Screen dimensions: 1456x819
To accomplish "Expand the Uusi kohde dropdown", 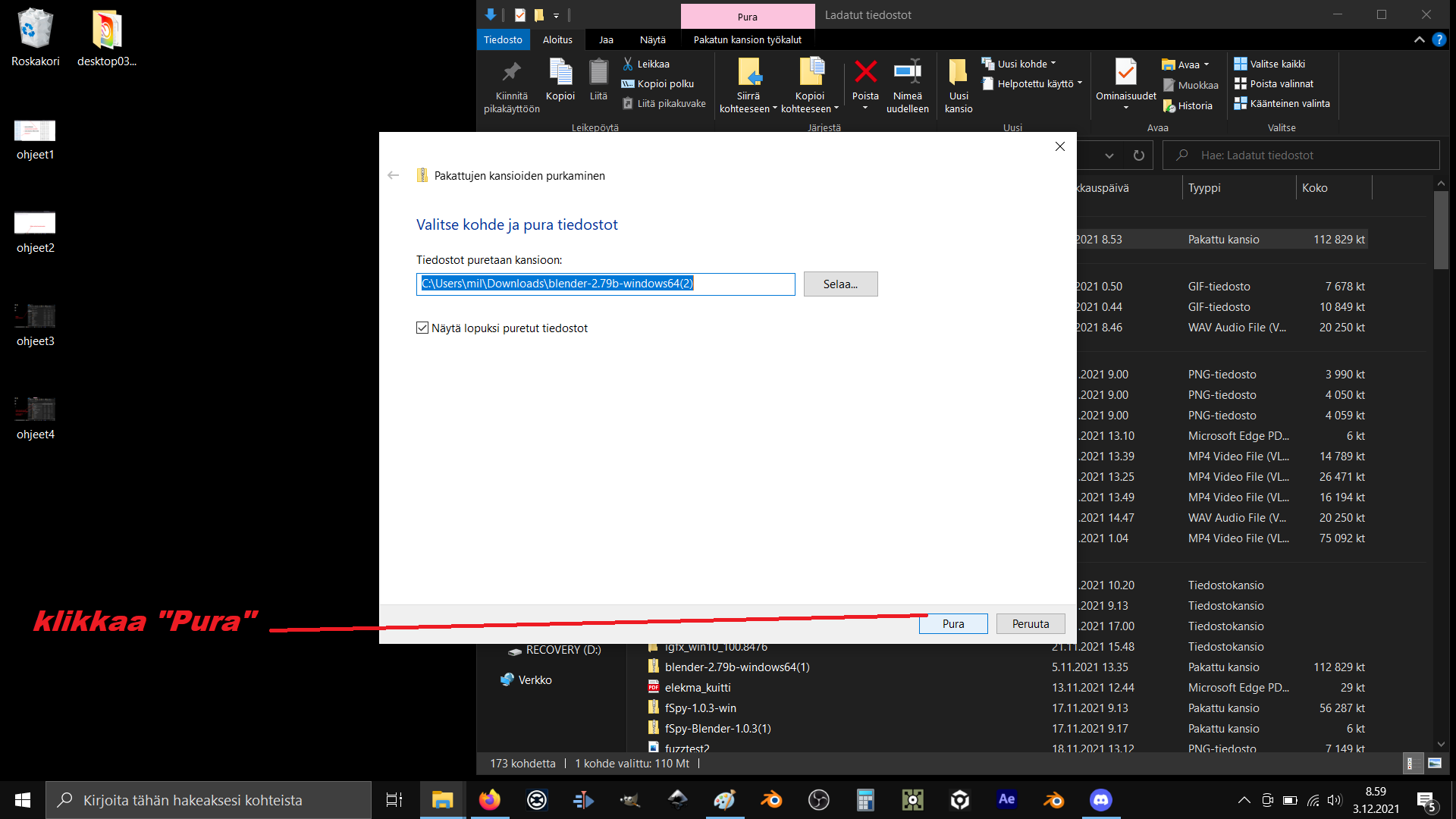I will coord(1053,64).
